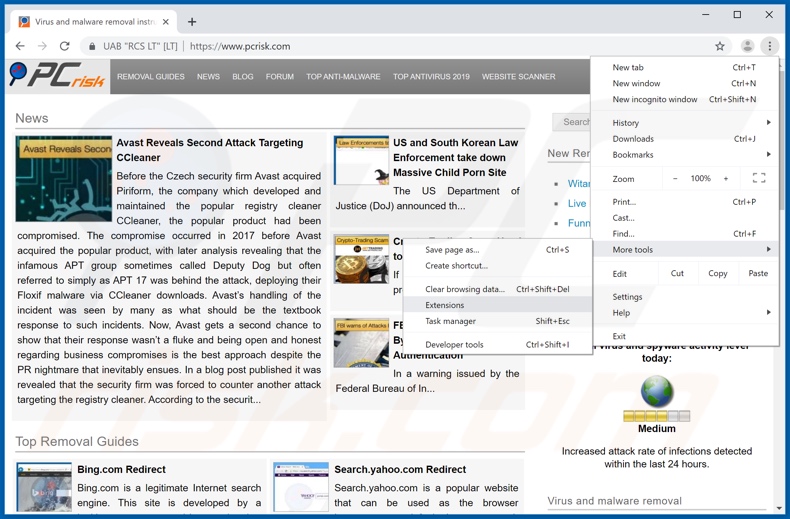Select New window menu entry

(x=684, y=83)
